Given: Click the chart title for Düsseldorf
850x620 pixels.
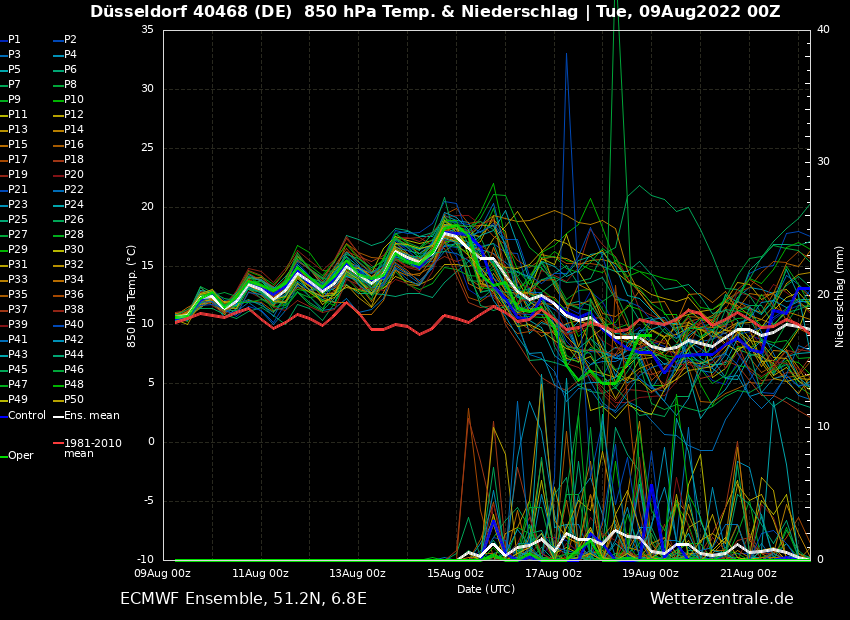Looking at the screenshot, I should point(435,12).
